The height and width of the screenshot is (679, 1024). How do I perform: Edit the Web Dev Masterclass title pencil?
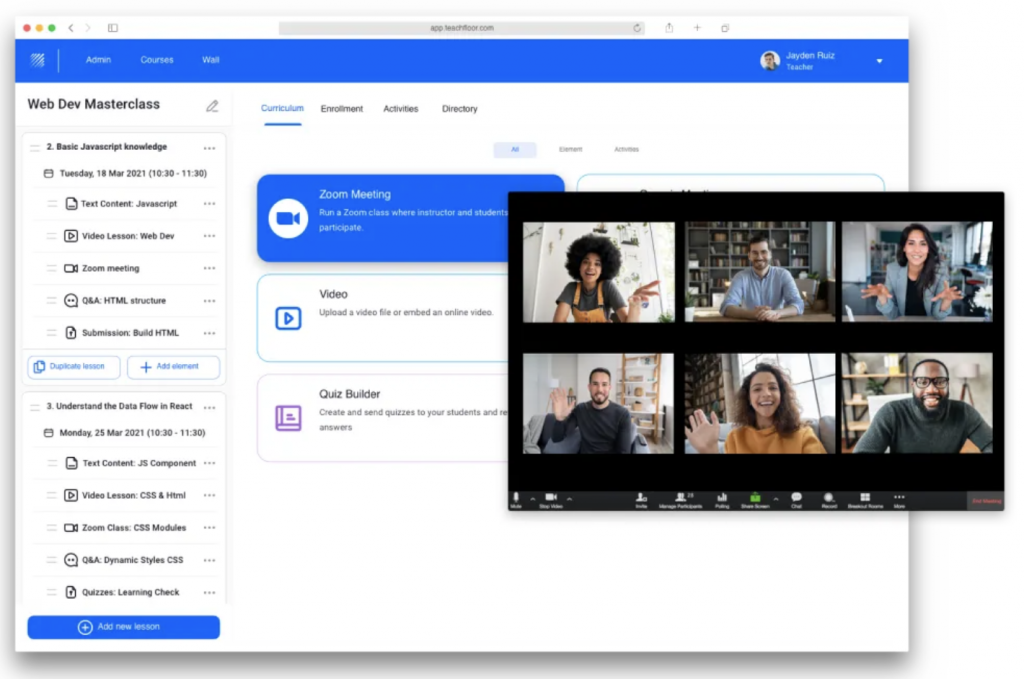[x=212, y=106]
